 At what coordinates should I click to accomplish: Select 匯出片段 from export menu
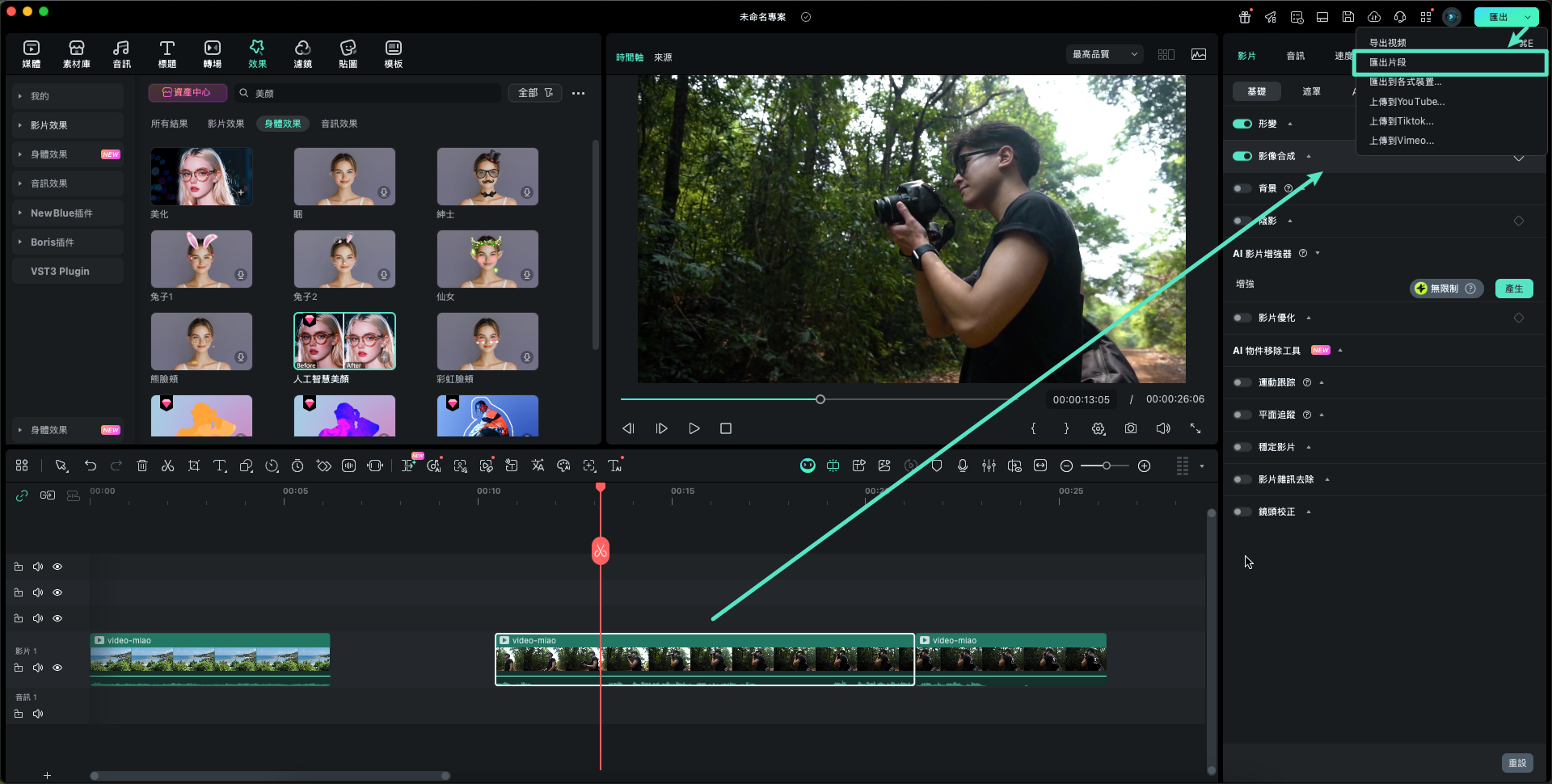pos(1388,62)
